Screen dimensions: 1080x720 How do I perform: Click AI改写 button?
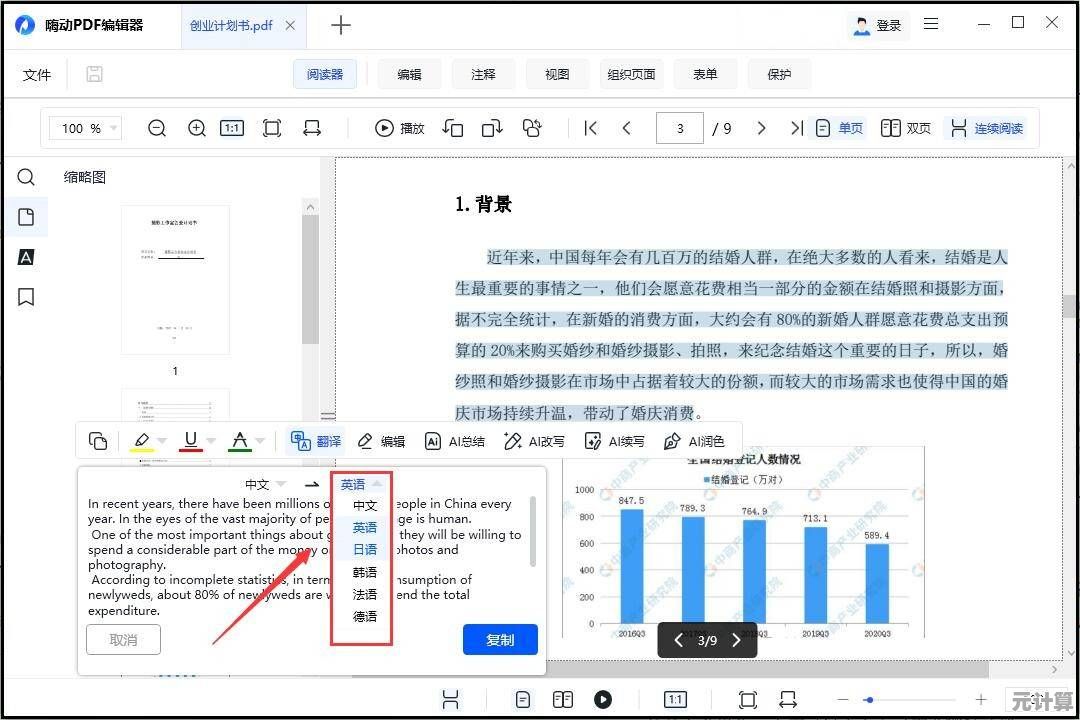pos(534,441)
